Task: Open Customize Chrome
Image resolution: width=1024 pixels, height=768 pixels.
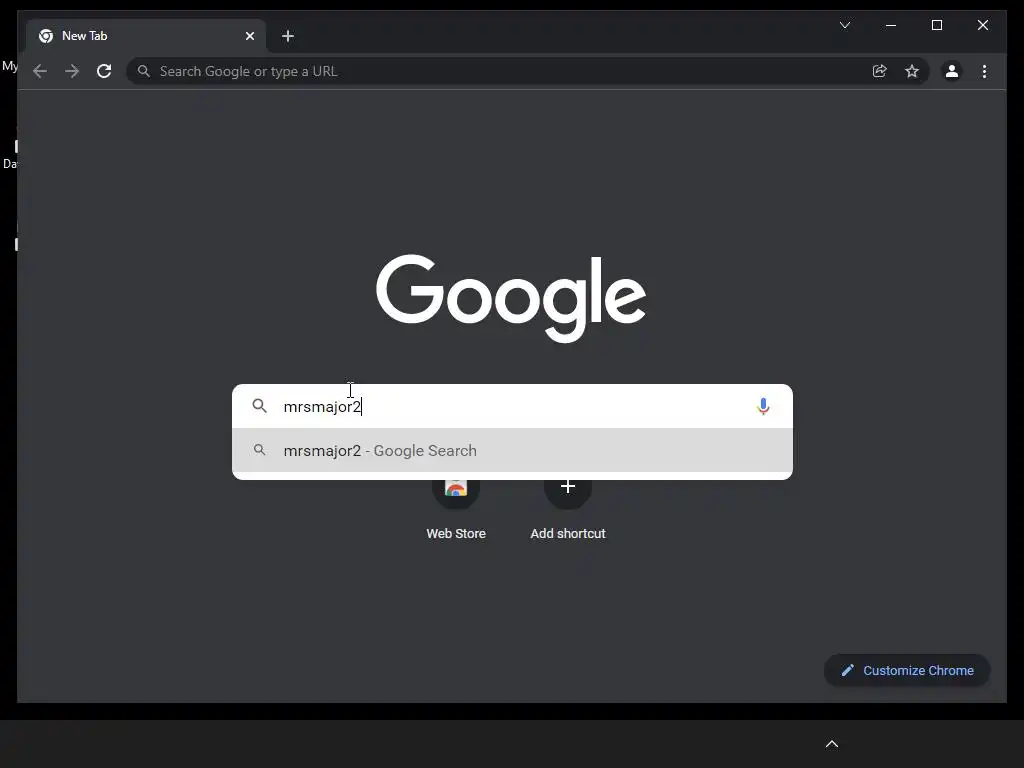Action: [x=907, y=670]
